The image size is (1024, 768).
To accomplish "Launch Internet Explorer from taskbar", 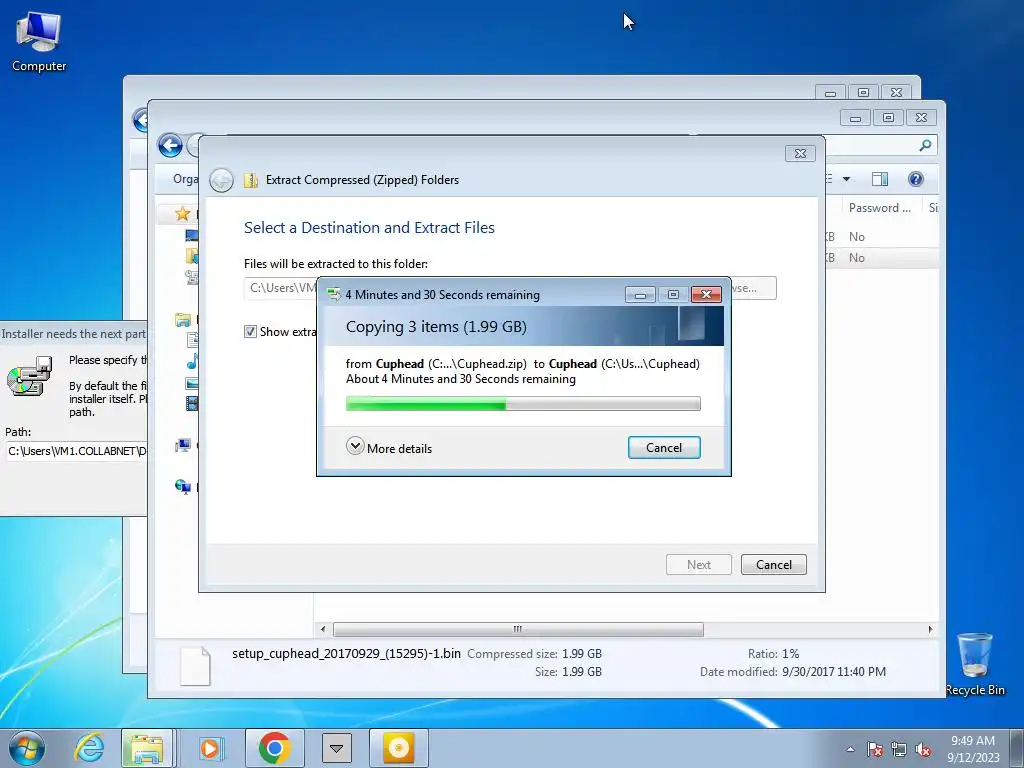I will [x=89, y=748].
